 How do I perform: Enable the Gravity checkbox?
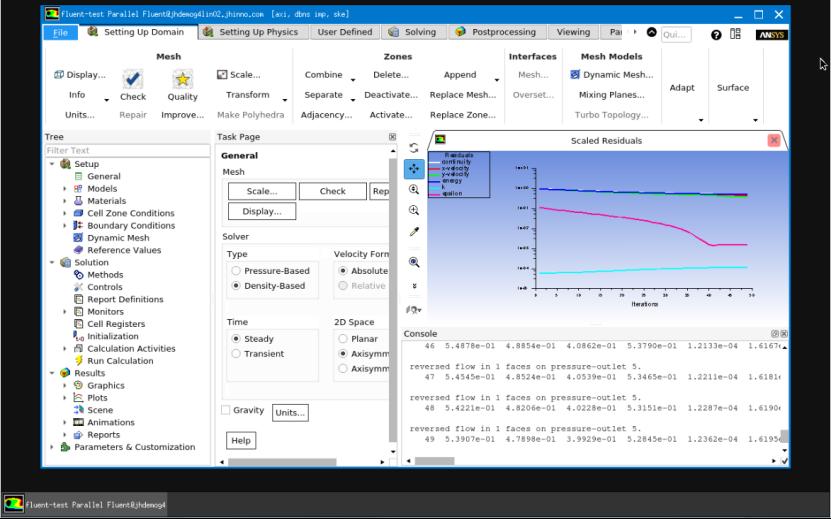coord(226,410)
